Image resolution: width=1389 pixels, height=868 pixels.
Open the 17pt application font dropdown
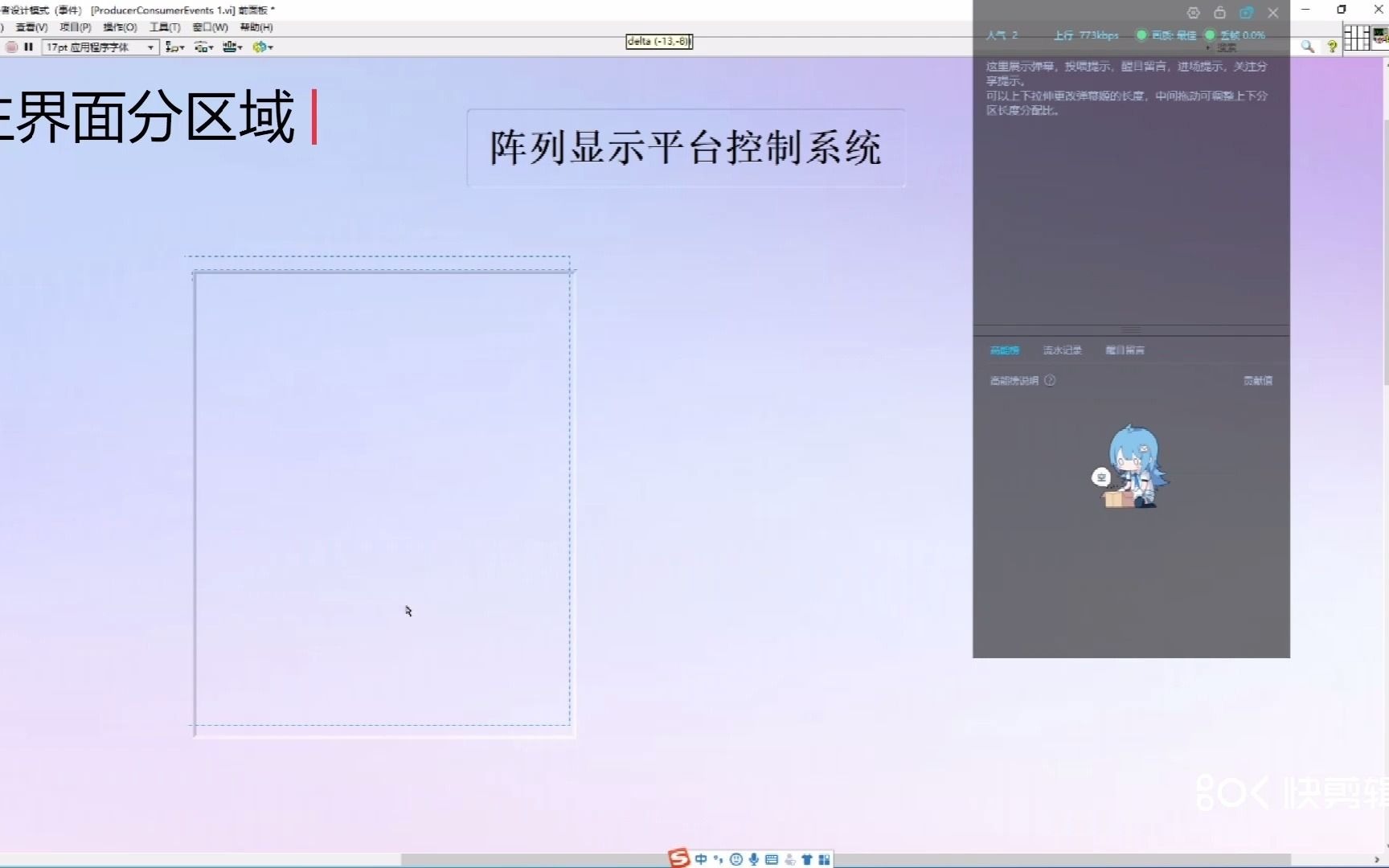click(100, 47)
